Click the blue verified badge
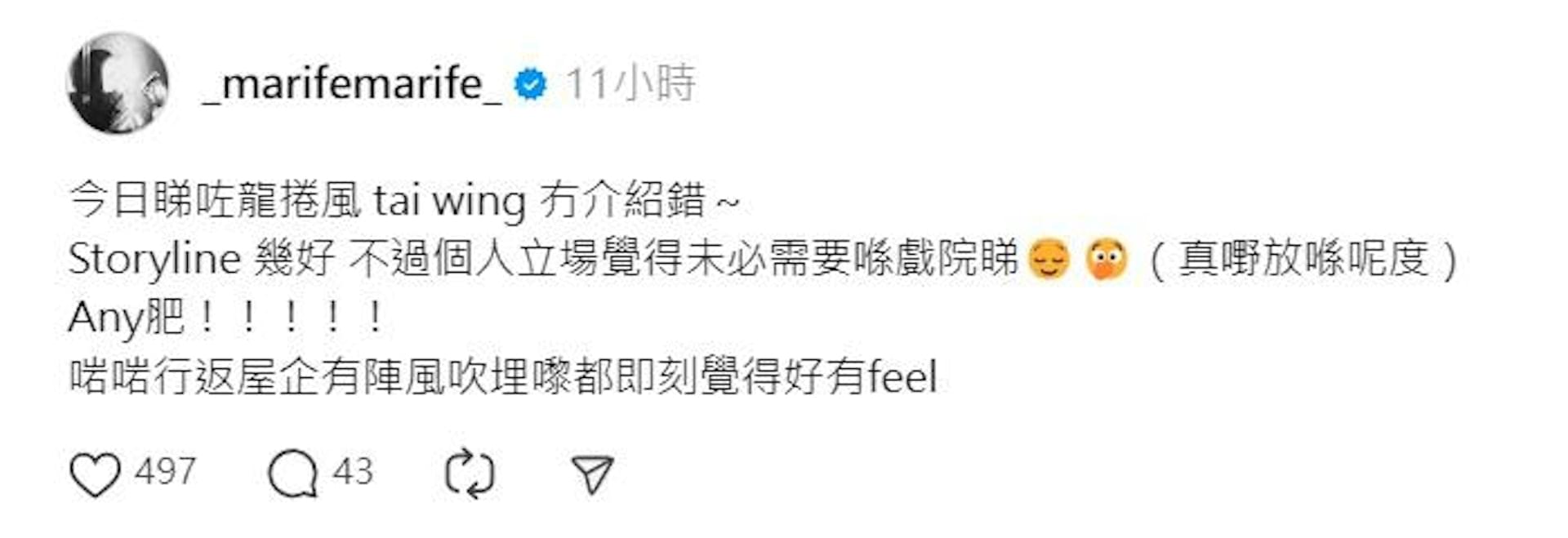The height and width of the screenshot is (538, 1568). pos(530,83)
